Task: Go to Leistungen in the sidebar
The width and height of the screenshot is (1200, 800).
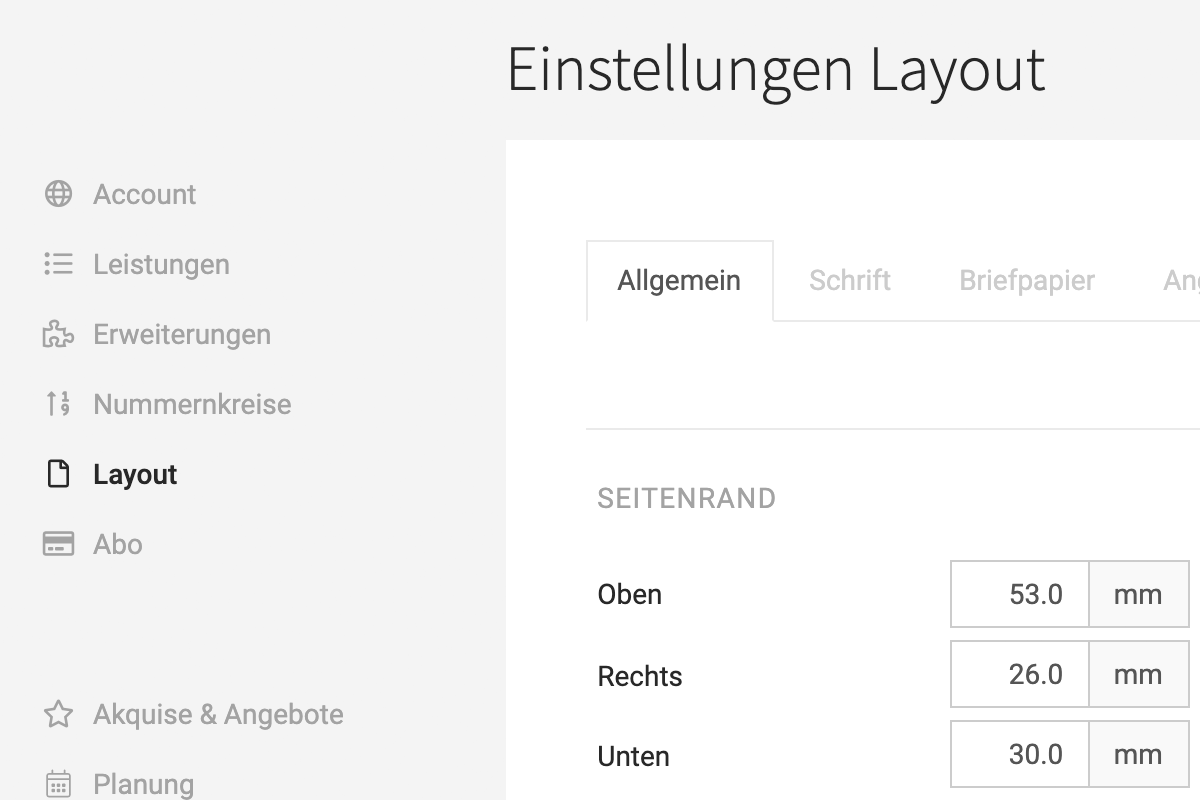Action: pos(161,264)
